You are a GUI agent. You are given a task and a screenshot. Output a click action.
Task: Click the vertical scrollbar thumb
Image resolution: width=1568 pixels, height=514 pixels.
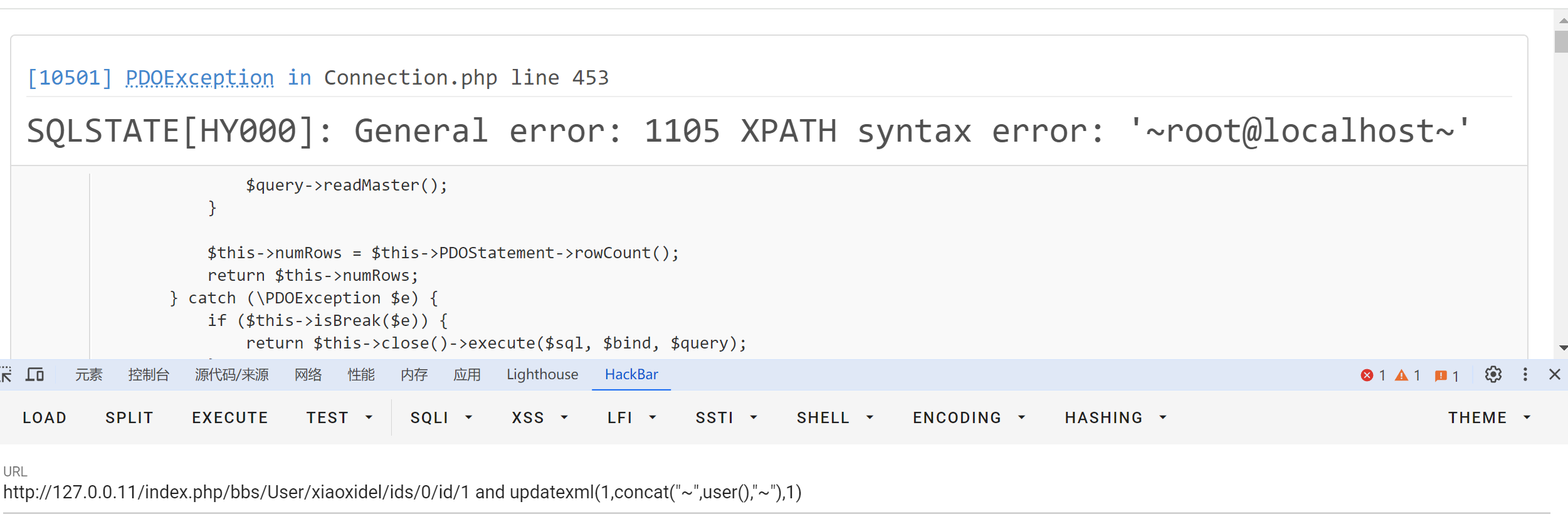tap(1562, 41)
